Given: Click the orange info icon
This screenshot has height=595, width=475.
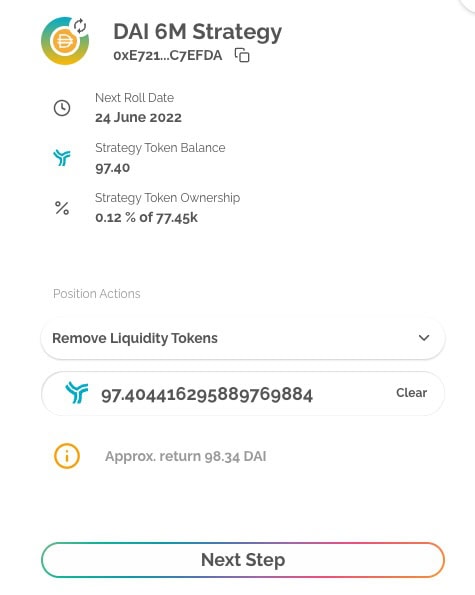Looking at the screenshot, I should pyautogui.click(x=67, y=456).
